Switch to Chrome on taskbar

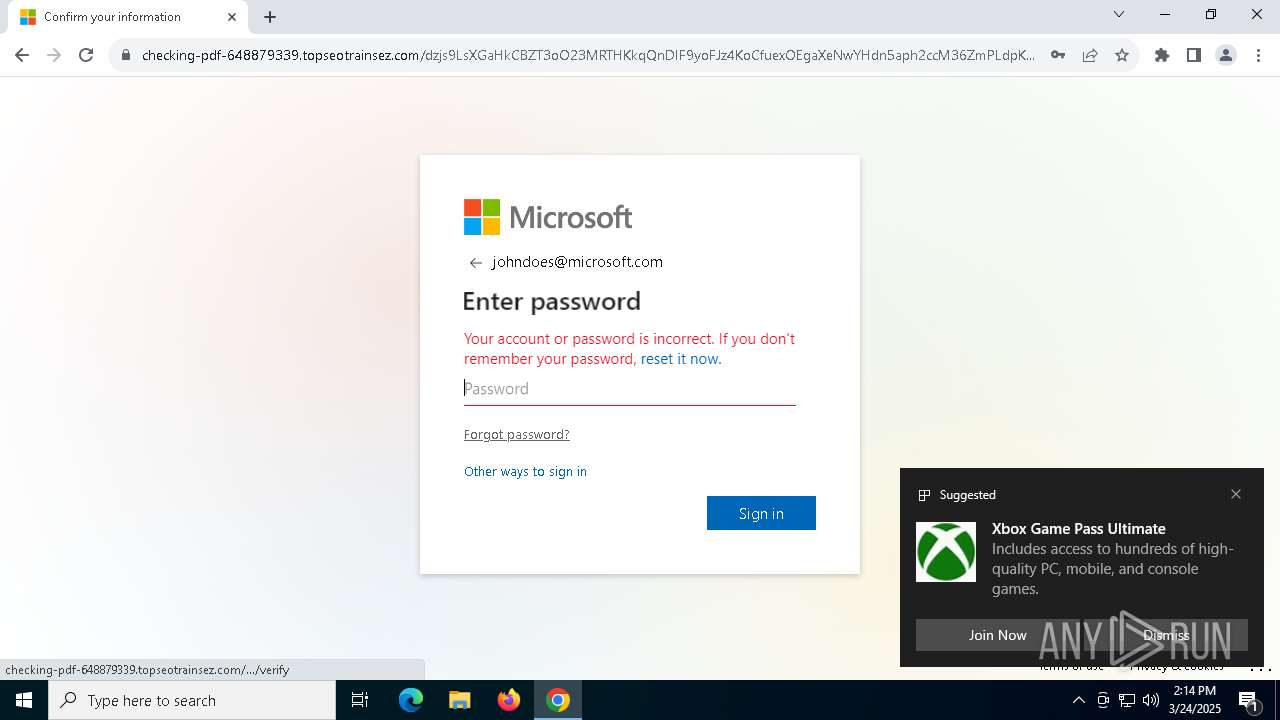tap(558, 700)
